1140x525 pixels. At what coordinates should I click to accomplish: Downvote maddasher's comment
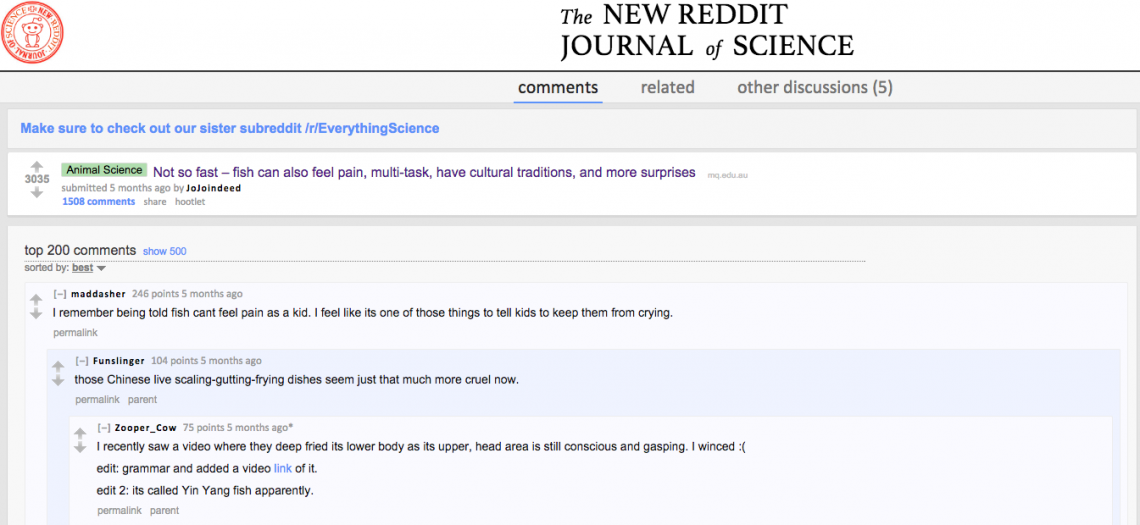[36, 313]
